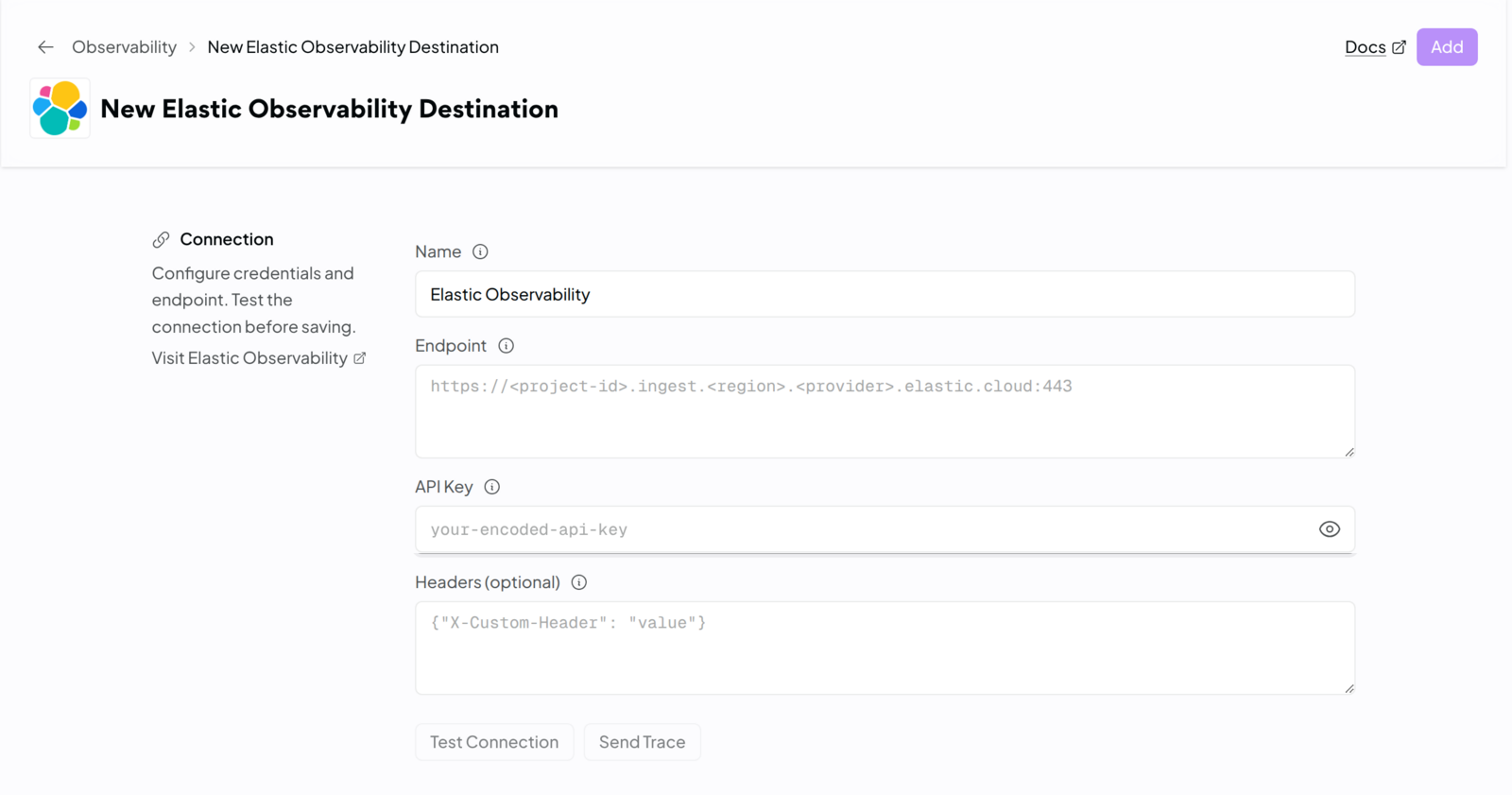Screen dimensions: 1512x795
Task: Click the Headers (optional) info icon
Action: 579,582
